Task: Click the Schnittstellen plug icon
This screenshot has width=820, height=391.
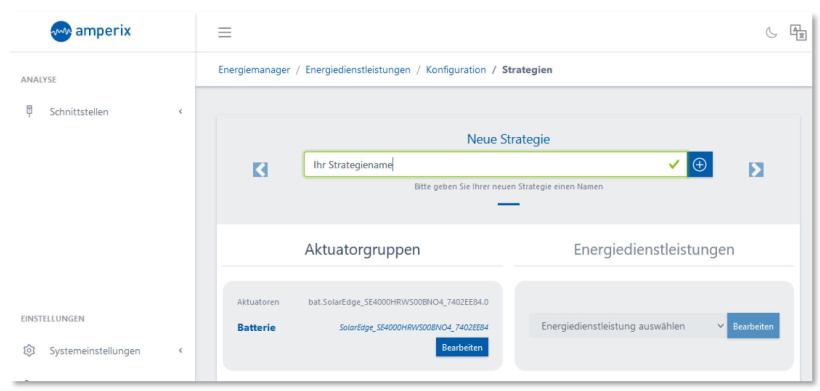Action: 29,111
